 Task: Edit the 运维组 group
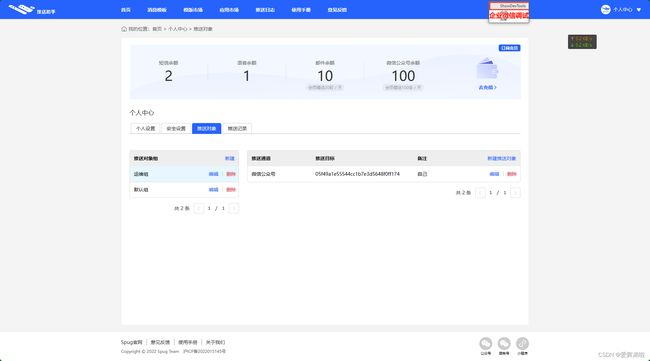213,174
